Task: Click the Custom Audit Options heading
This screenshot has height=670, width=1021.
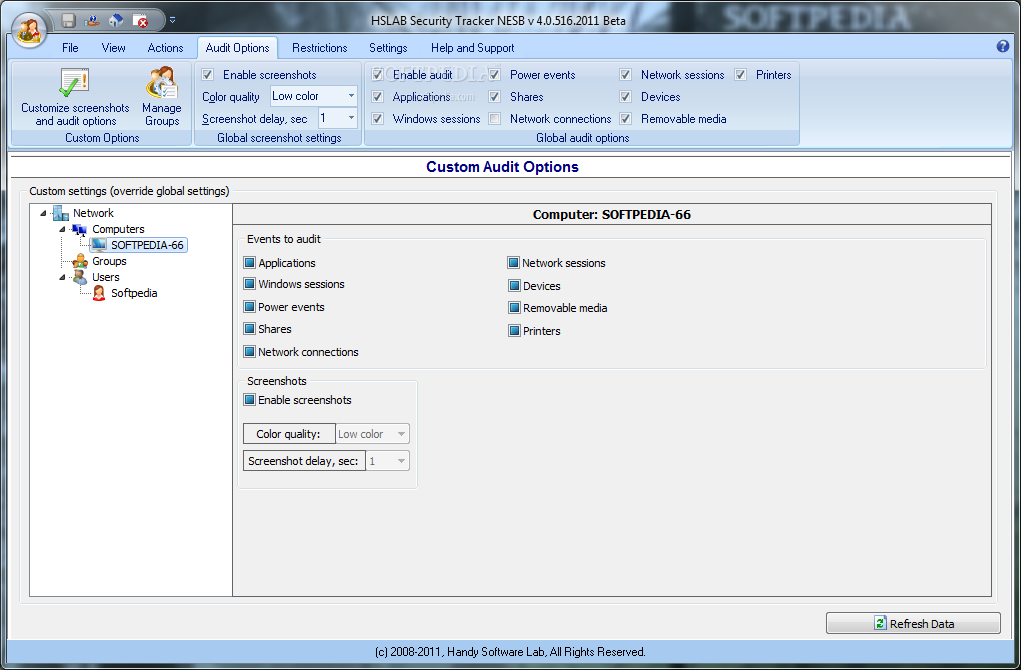Action: coord(502,167)
